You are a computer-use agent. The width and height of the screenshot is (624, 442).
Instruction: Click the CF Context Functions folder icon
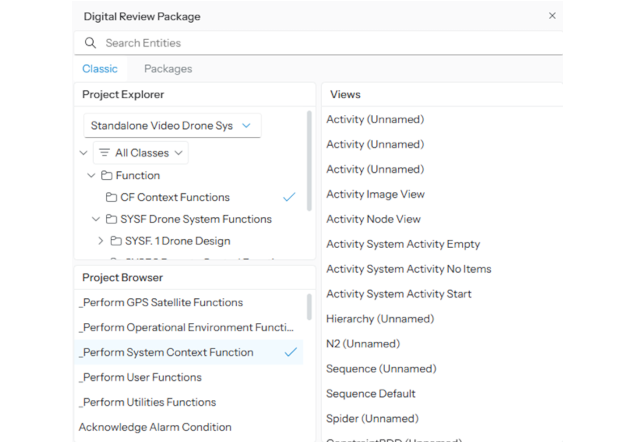[111, 197]
